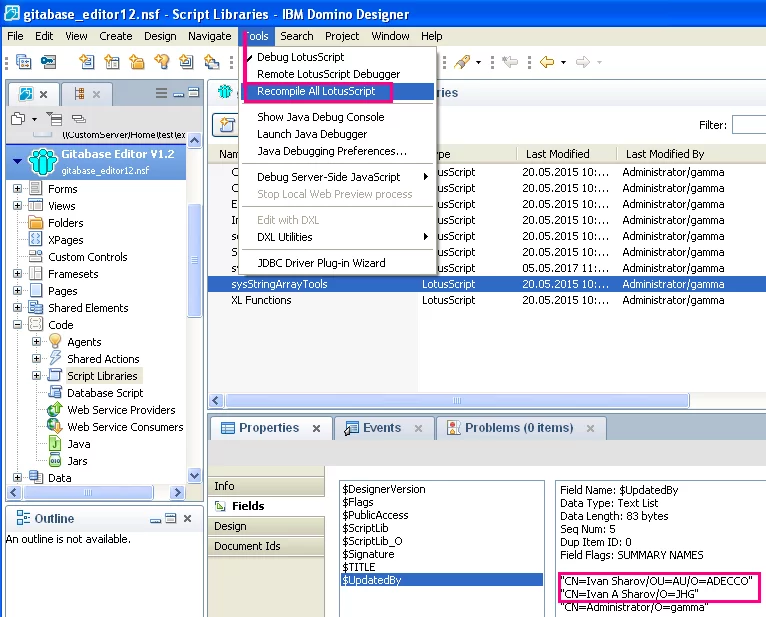The width and height of the screenshot is (766, 617).
Task: Open the Document Ids section
Action: (x=247, y=546)
